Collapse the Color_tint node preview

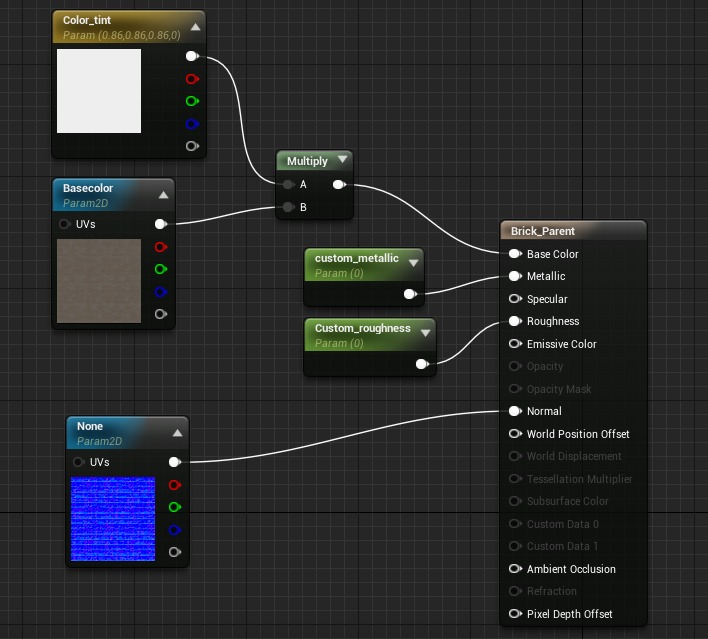[x=195, y=27]
